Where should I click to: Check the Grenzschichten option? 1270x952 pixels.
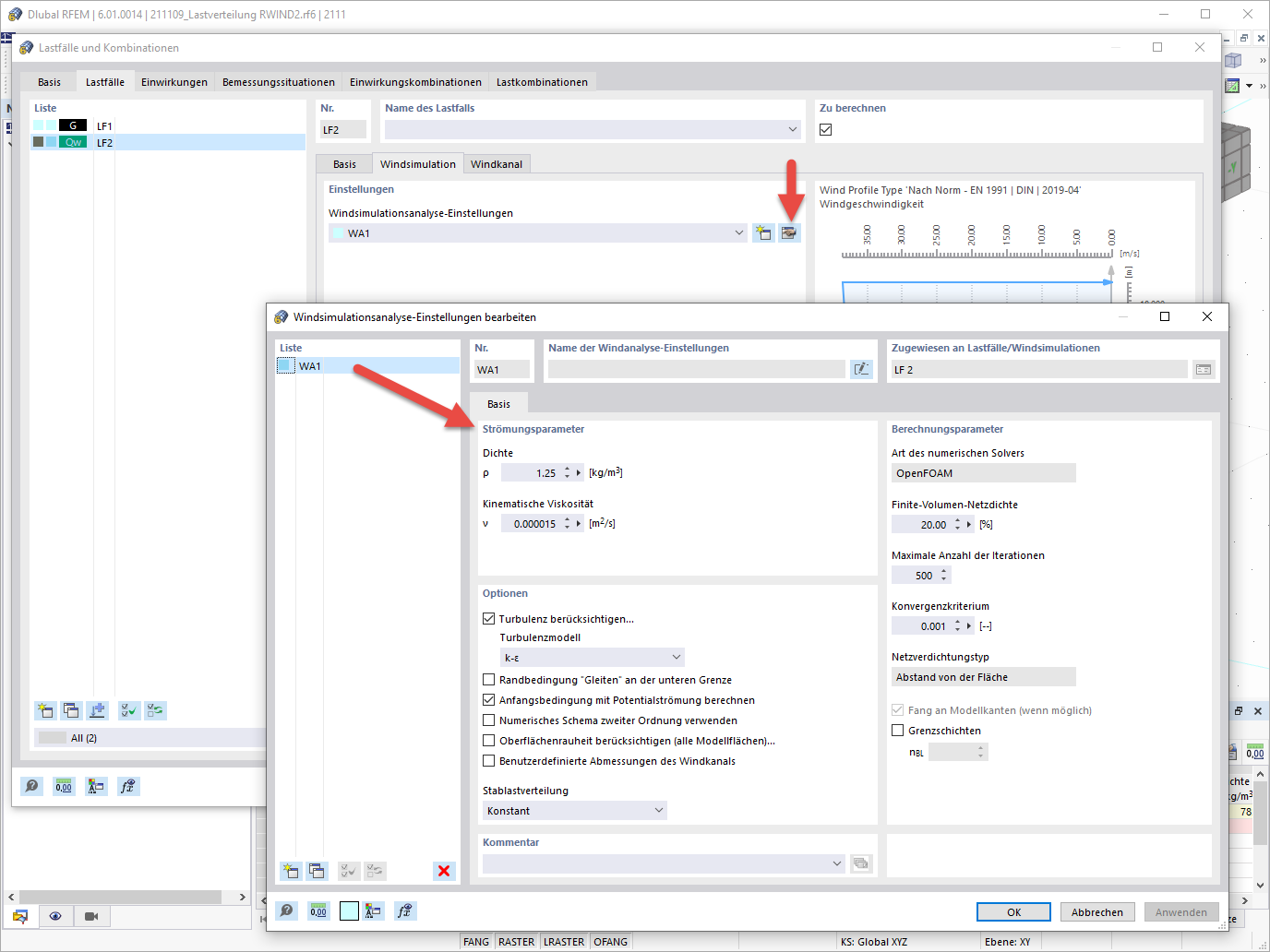[x=897, y=730]
